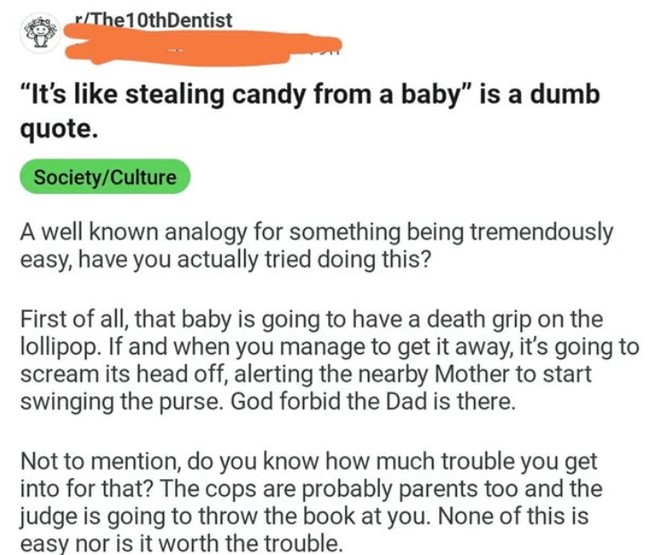The width and height of the screenshot is (650, 555).
Task: Select the orange redacted username area
Action: click(x=204, y=45)
